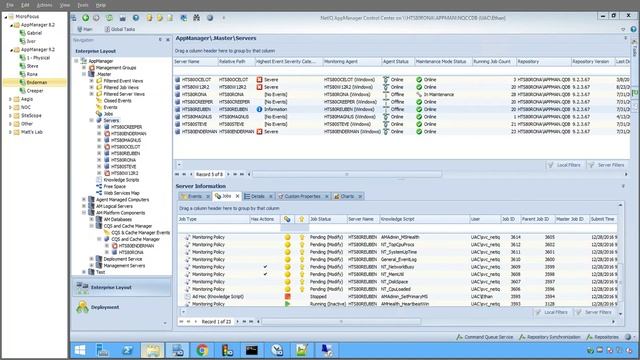Click the yellow pending icon for AMAdmin_MSHealth job
The width and height of the screenshot is (640, 360).
287,237
